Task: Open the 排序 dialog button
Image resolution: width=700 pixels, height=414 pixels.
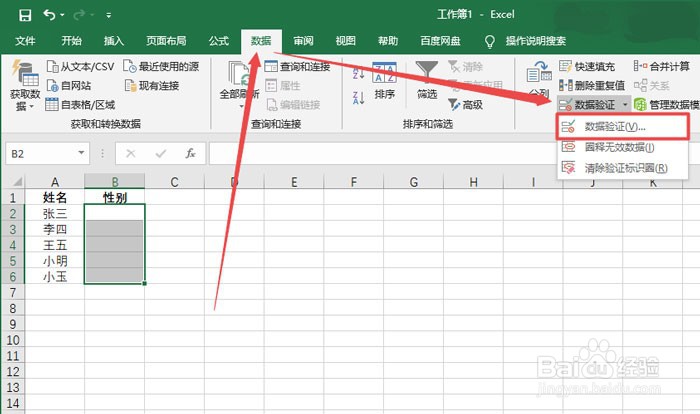Action: click(x=384, y=80)
